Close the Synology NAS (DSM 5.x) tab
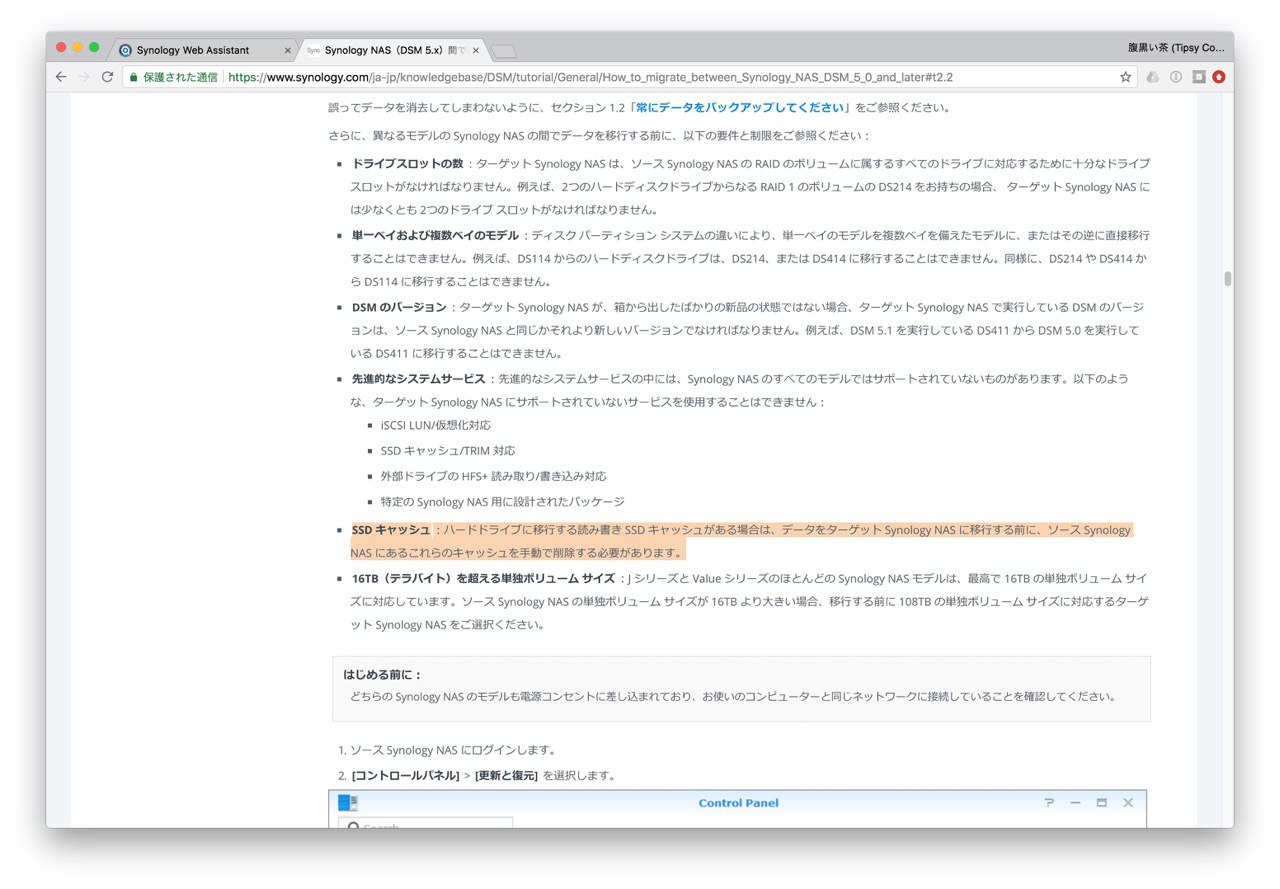Image resolution: width=1280 pixels, height=889 pixels. point(475,50)
